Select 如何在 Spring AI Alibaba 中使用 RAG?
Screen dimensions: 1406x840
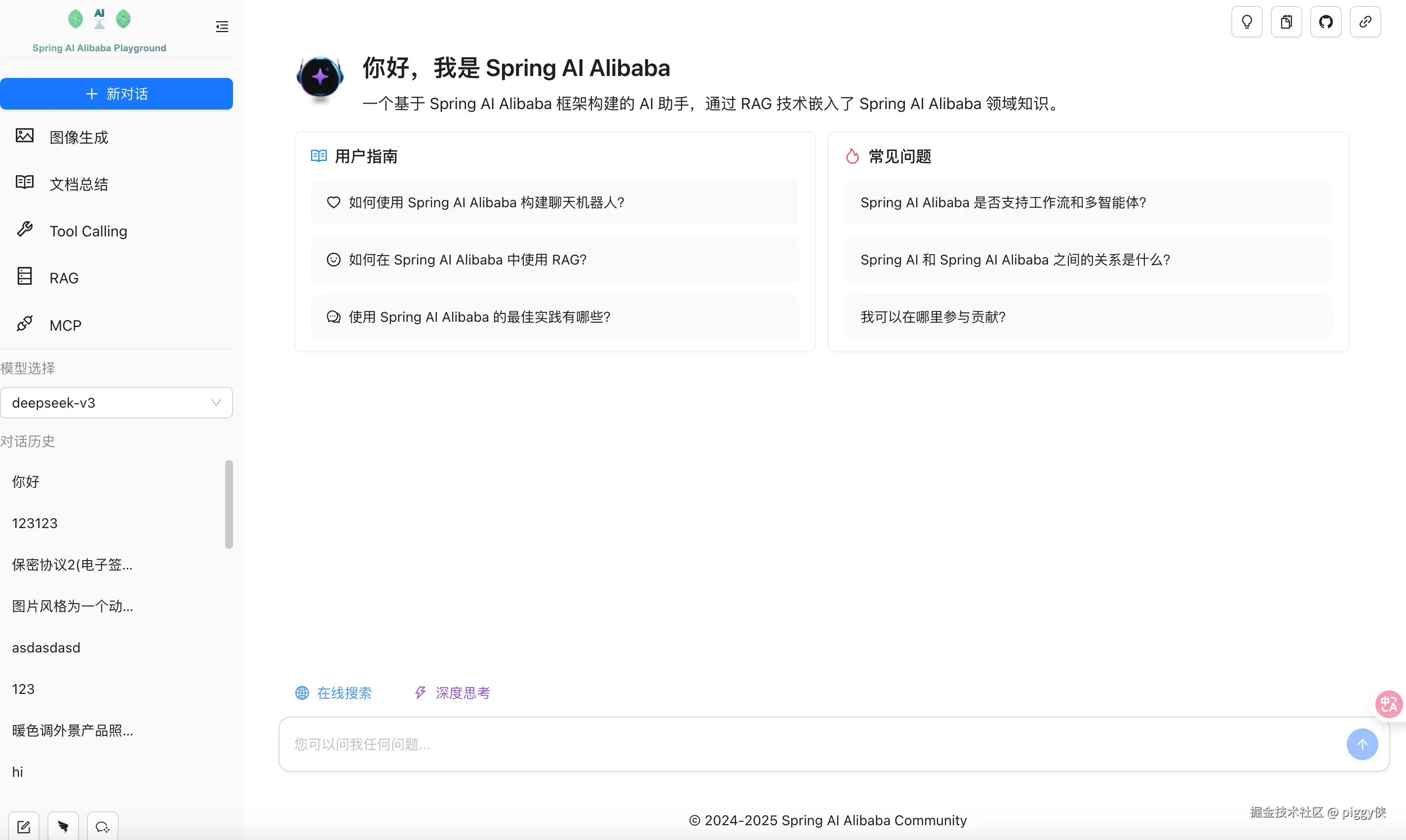pos(555,259)
